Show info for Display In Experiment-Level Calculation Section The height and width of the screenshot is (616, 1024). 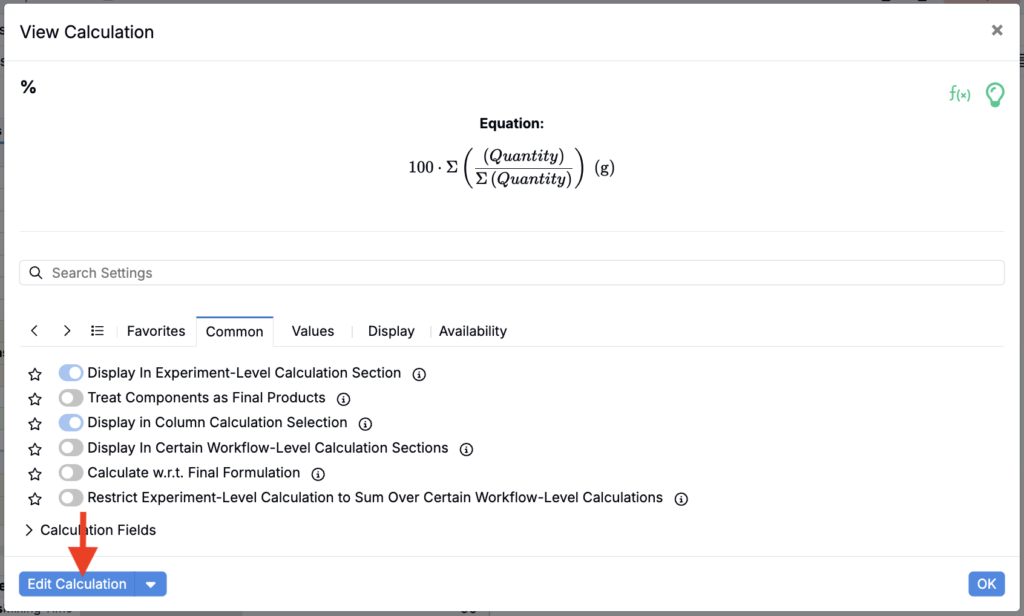(x=419, y=374)
